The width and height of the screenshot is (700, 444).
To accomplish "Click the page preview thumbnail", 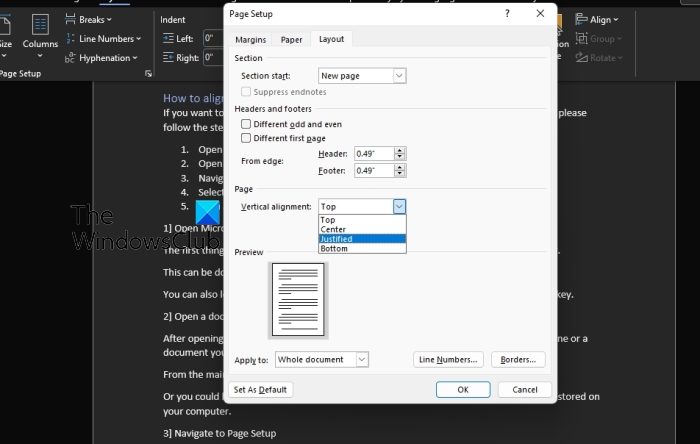I will click(298, 299).
